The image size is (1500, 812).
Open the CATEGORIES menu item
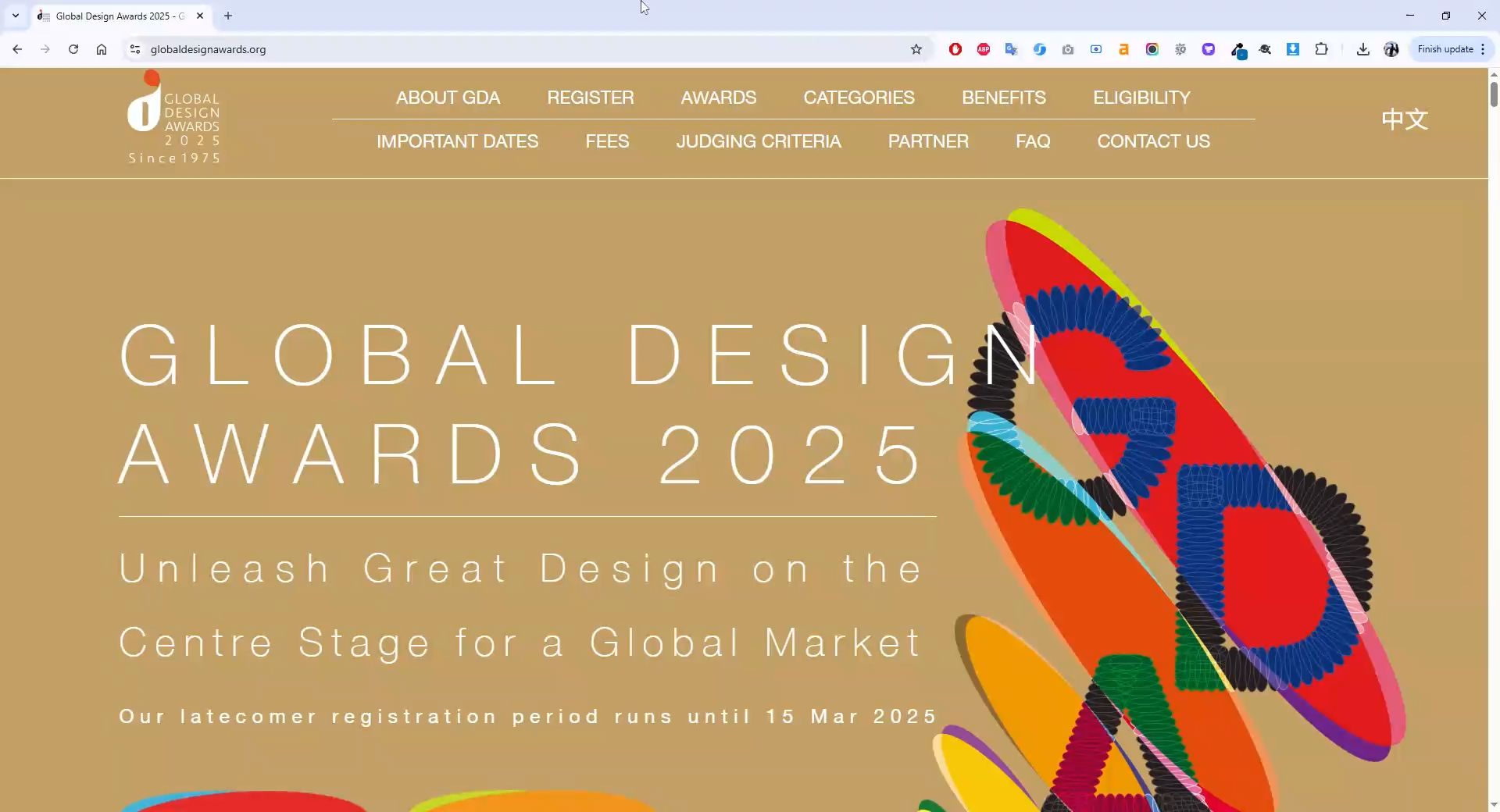[859, 98]
